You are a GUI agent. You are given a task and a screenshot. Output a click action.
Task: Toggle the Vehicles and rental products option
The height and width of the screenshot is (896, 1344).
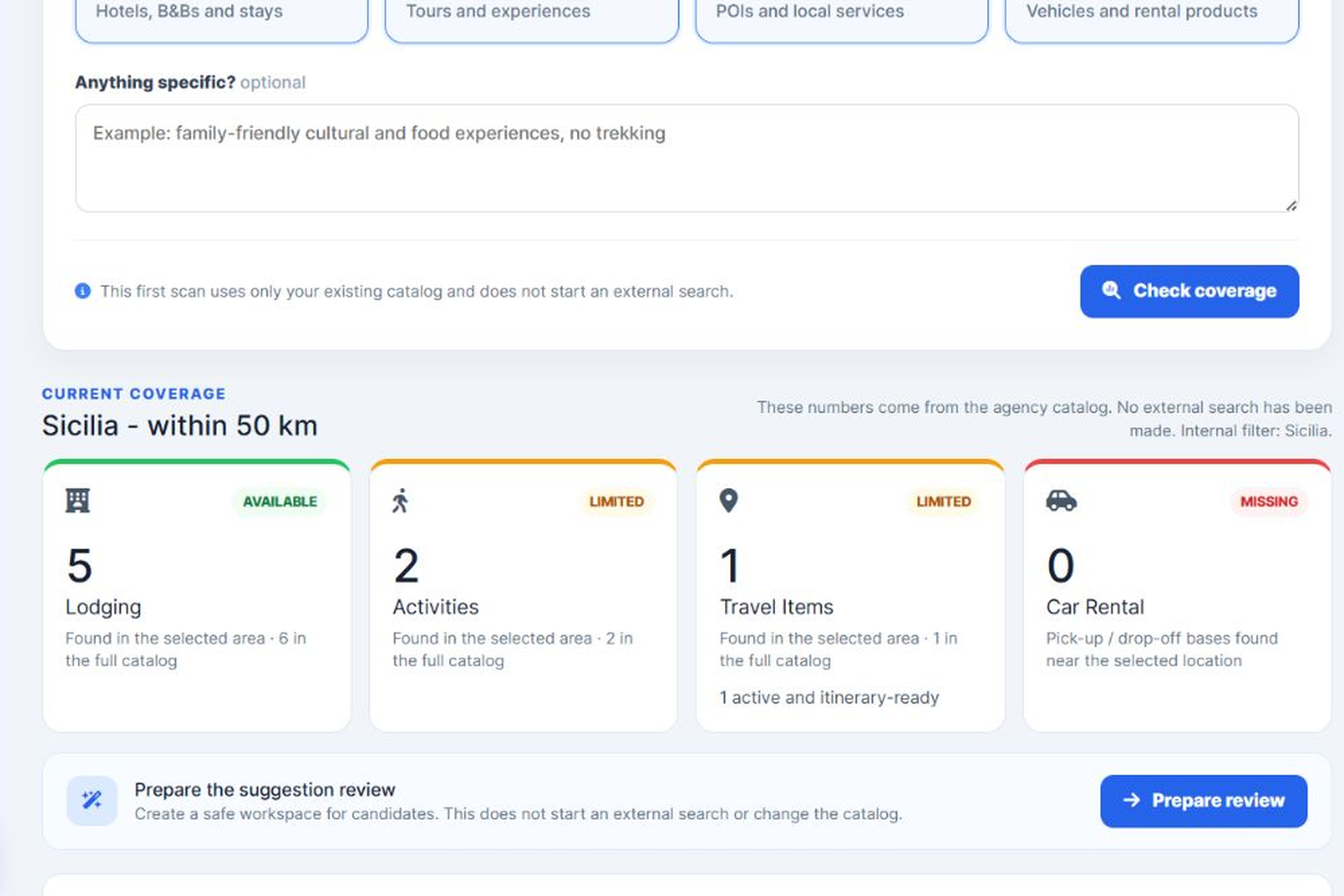pyautogui.click(x=1151, y=18)
